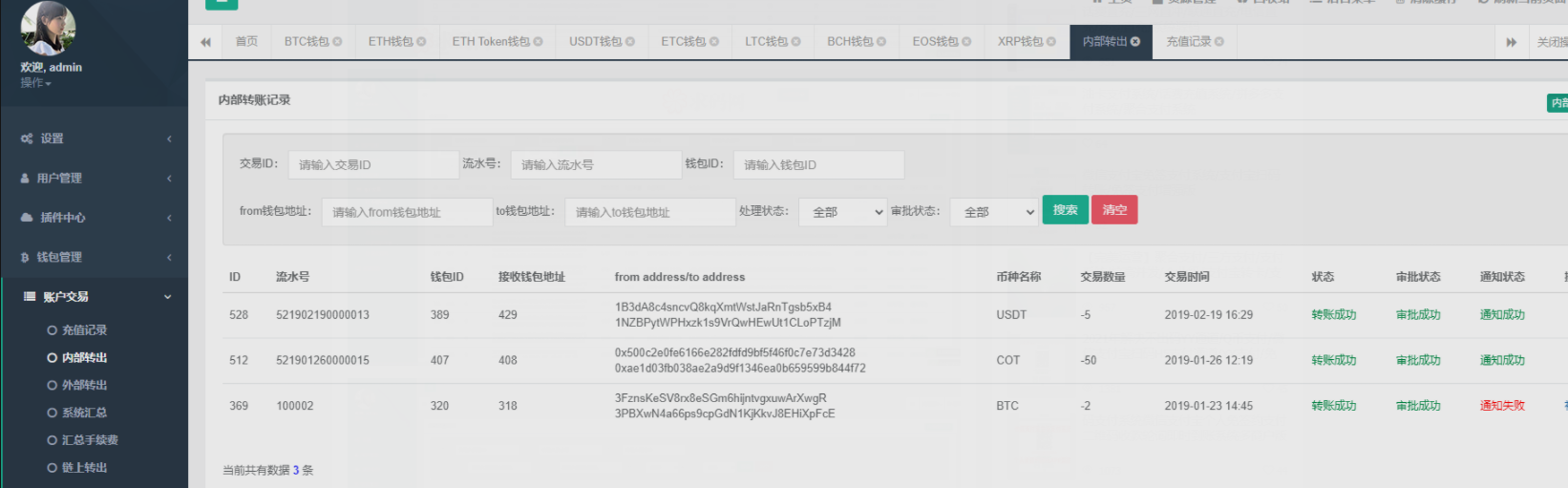Expand the 设置 sidebar menu
The height and width of the screenshot is (488, 1568).
click(94, 138)
